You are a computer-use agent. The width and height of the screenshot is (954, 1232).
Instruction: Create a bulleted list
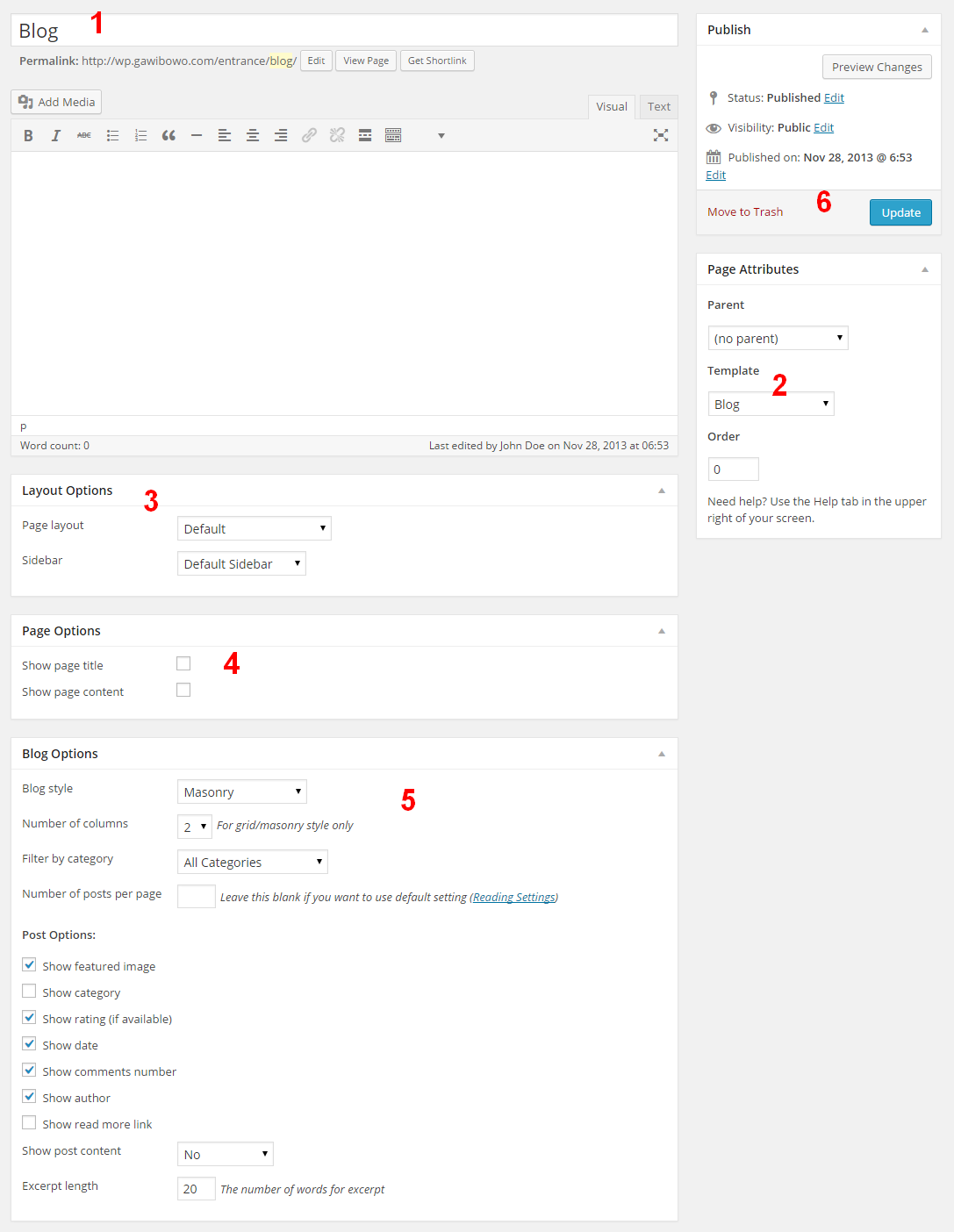112,135
